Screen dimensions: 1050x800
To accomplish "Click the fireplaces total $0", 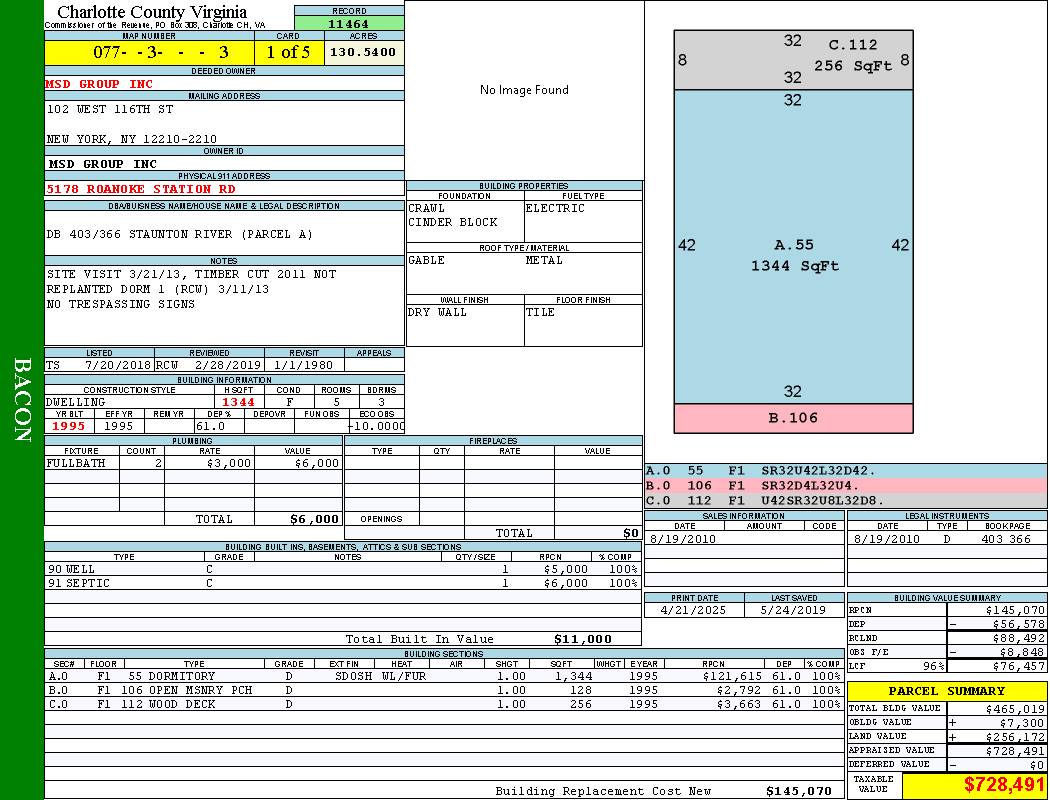I will tap(631, 534).
